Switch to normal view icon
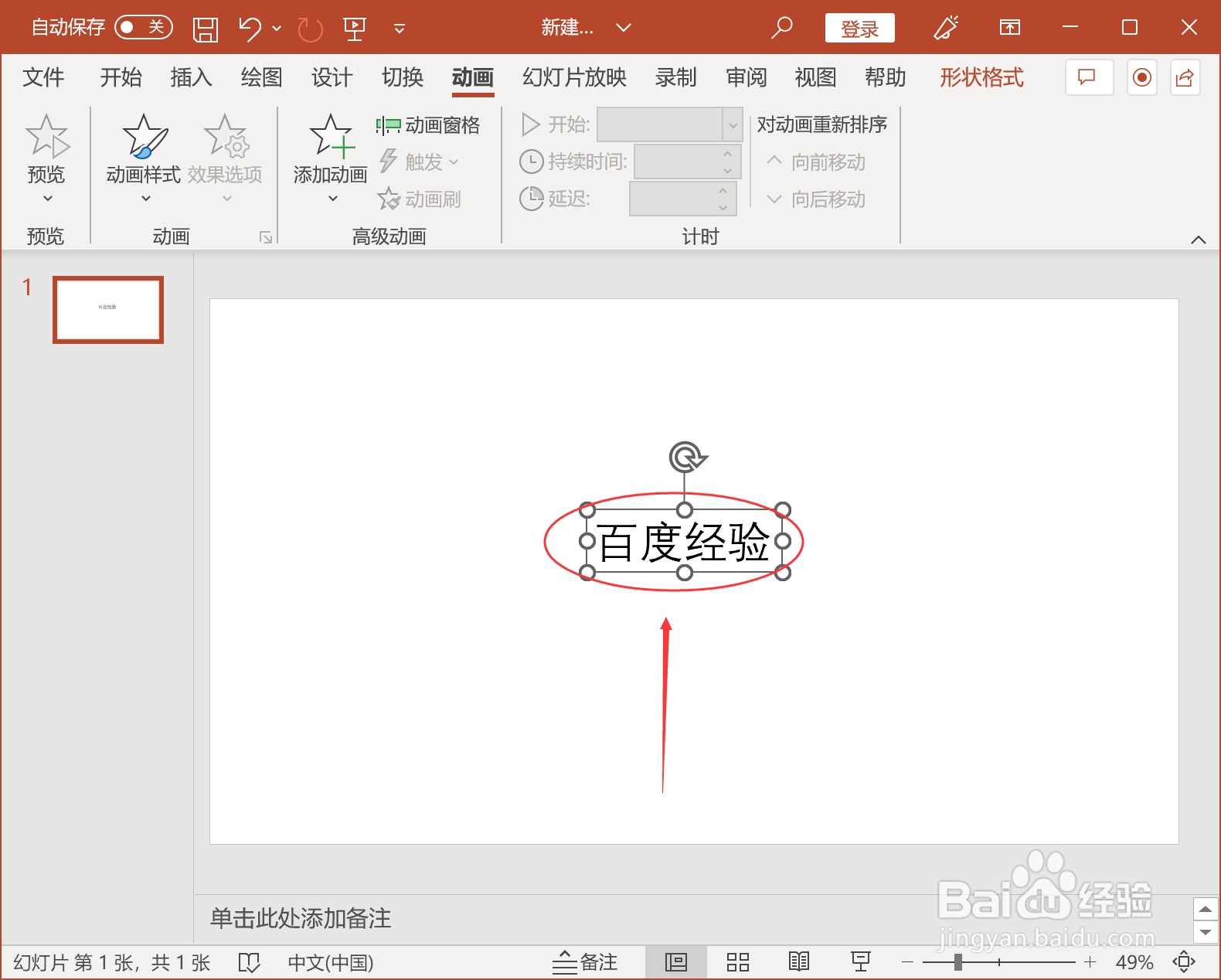 click(676, 963)
